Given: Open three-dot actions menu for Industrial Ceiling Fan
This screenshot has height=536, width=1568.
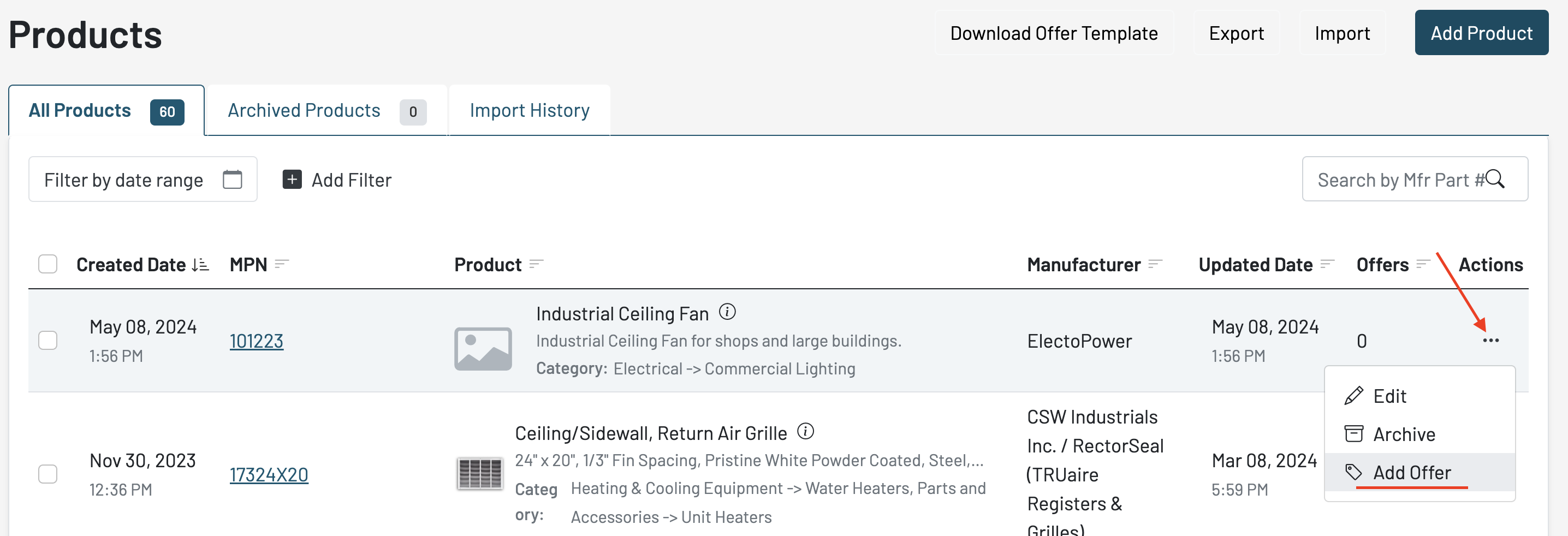Looking at the screenshot, I should 1490,341.
